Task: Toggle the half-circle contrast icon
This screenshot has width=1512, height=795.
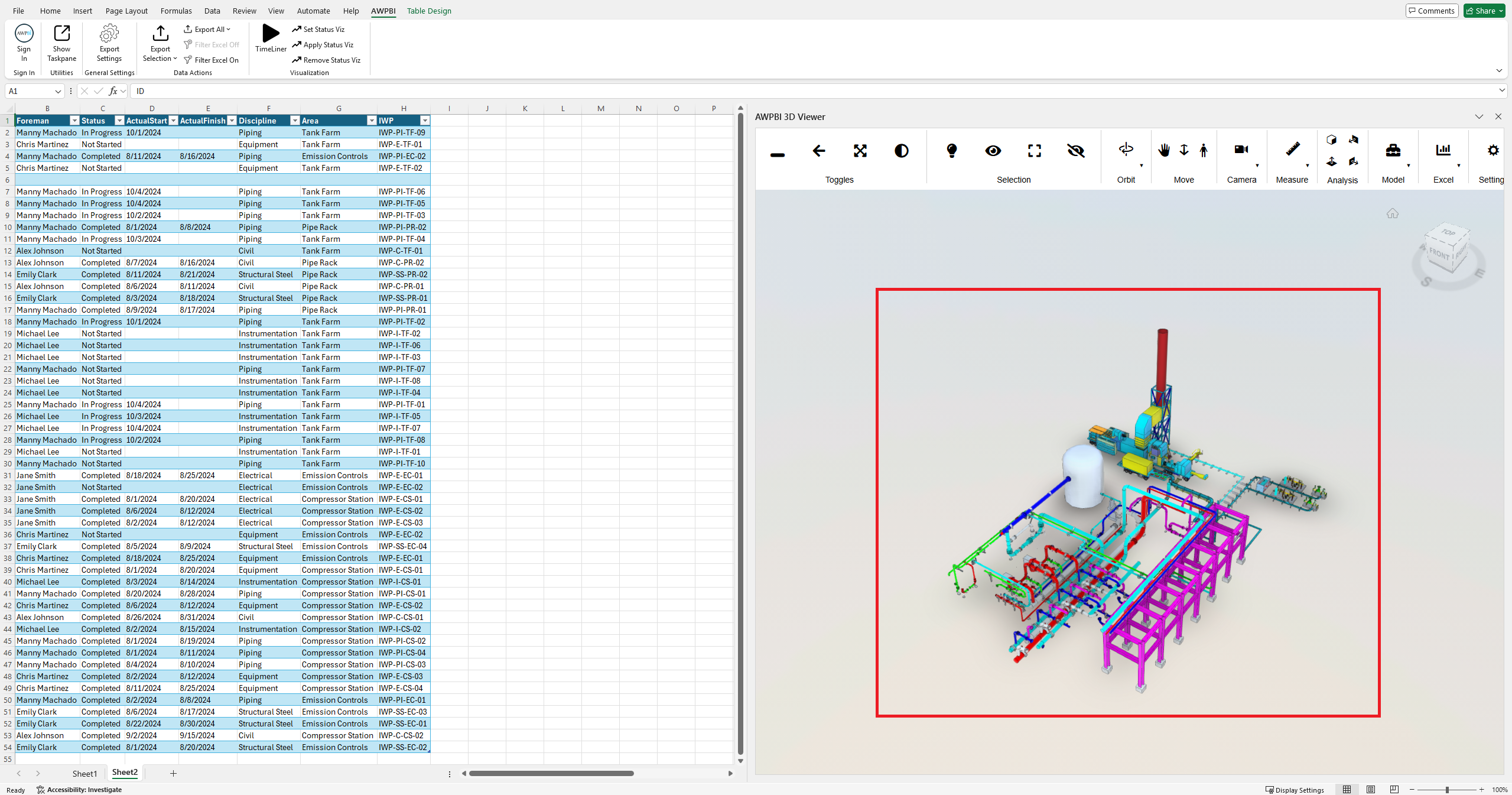Action: point(902,151)
